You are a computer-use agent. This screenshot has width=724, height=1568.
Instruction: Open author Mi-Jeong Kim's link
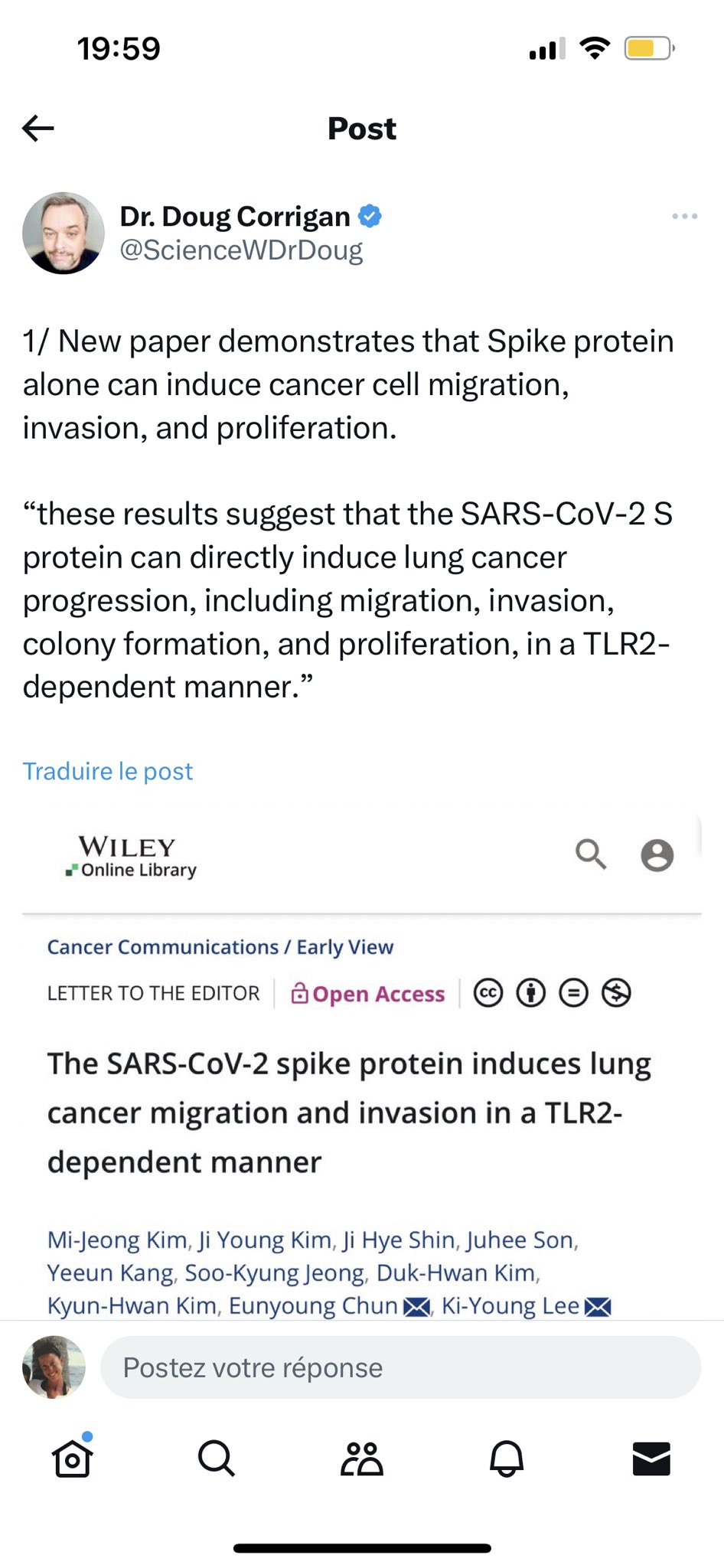[117, 1240]
